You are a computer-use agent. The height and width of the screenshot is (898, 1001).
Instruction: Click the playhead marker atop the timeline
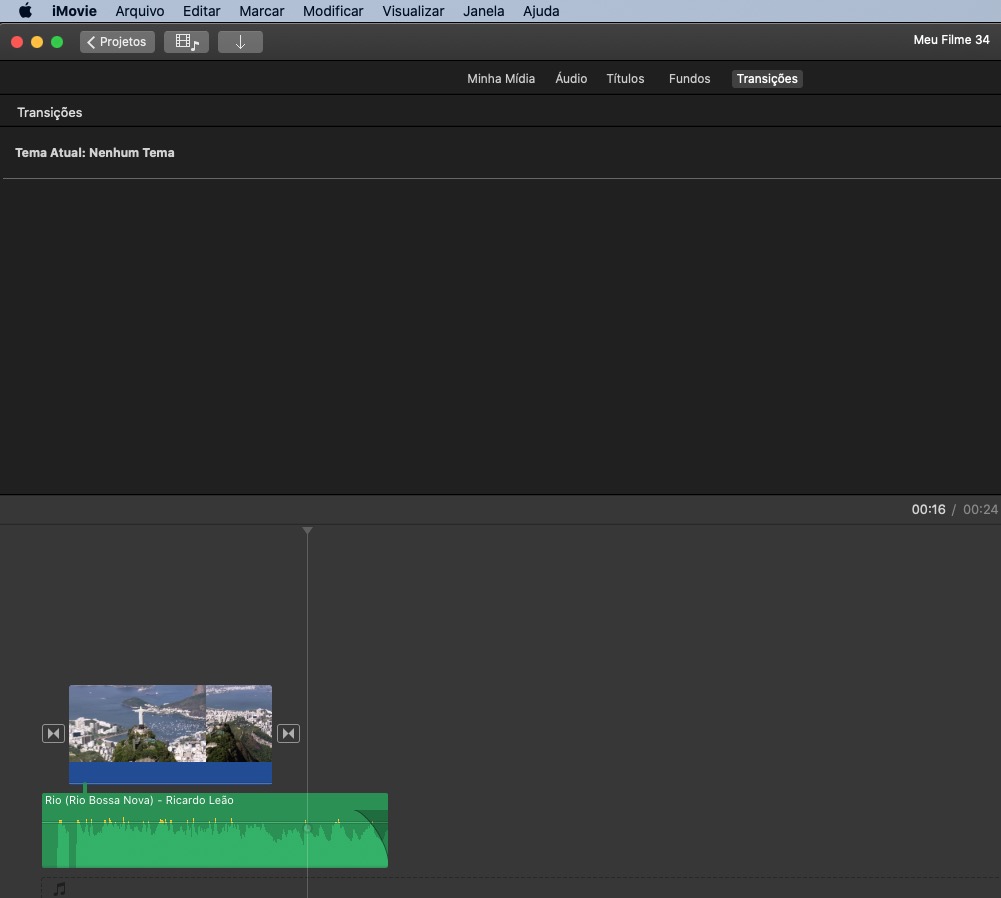[x=307, y=531]
